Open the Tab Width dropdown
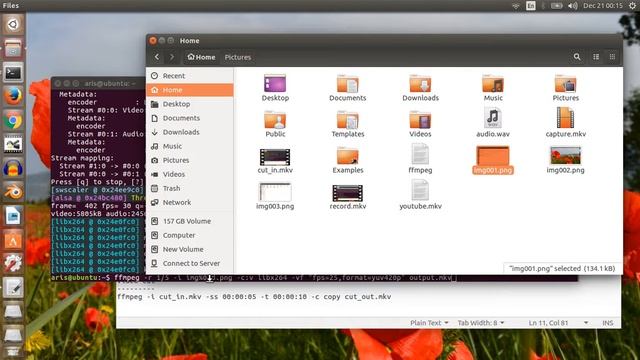This screenshot has width=640, height=360. point(480,323)
